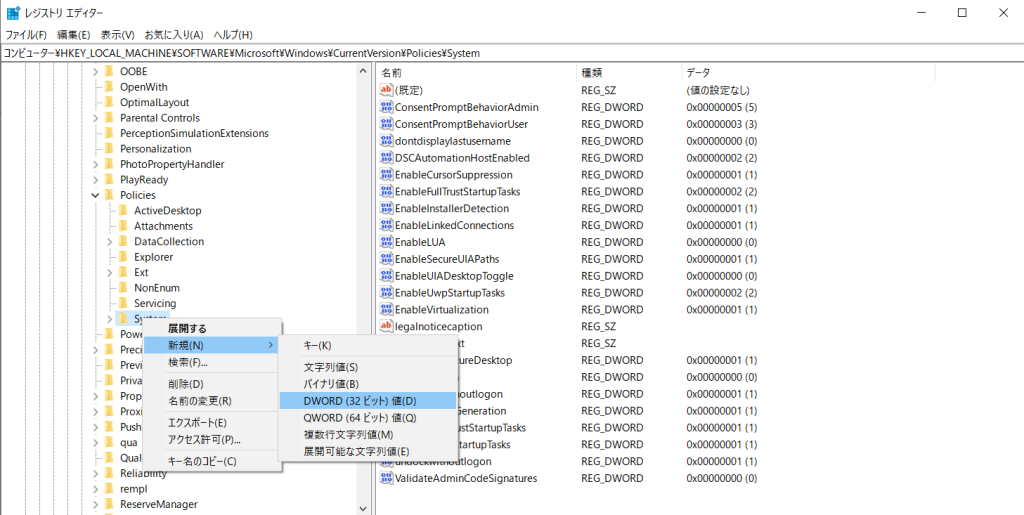The height and width of the screenshot is (515, 1024).
Task: Choose バイナリ値(B) in the submenu
Action: click(x=367, y=384)
